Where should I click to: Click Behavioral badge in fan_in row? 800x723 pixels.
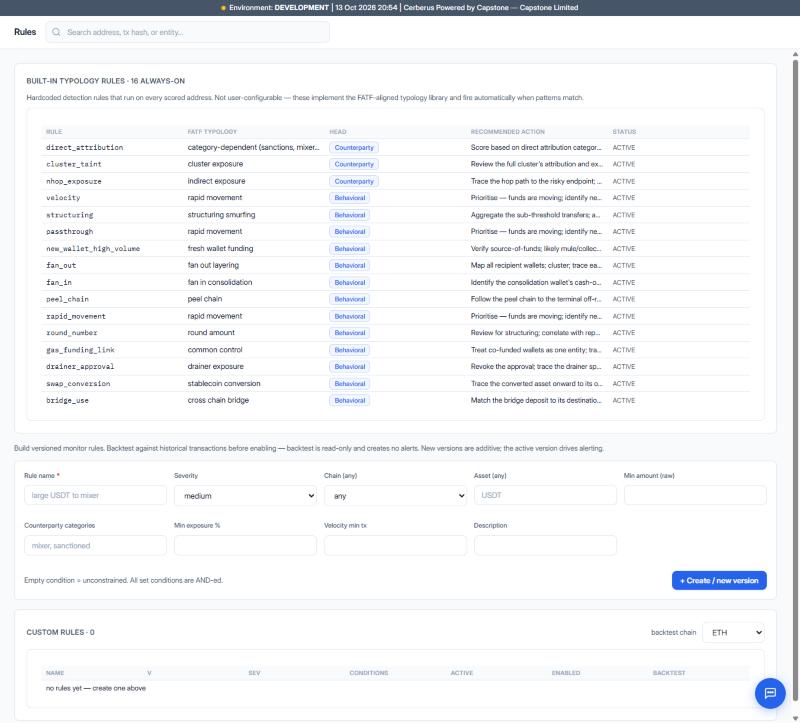click(x=349, y=282)
